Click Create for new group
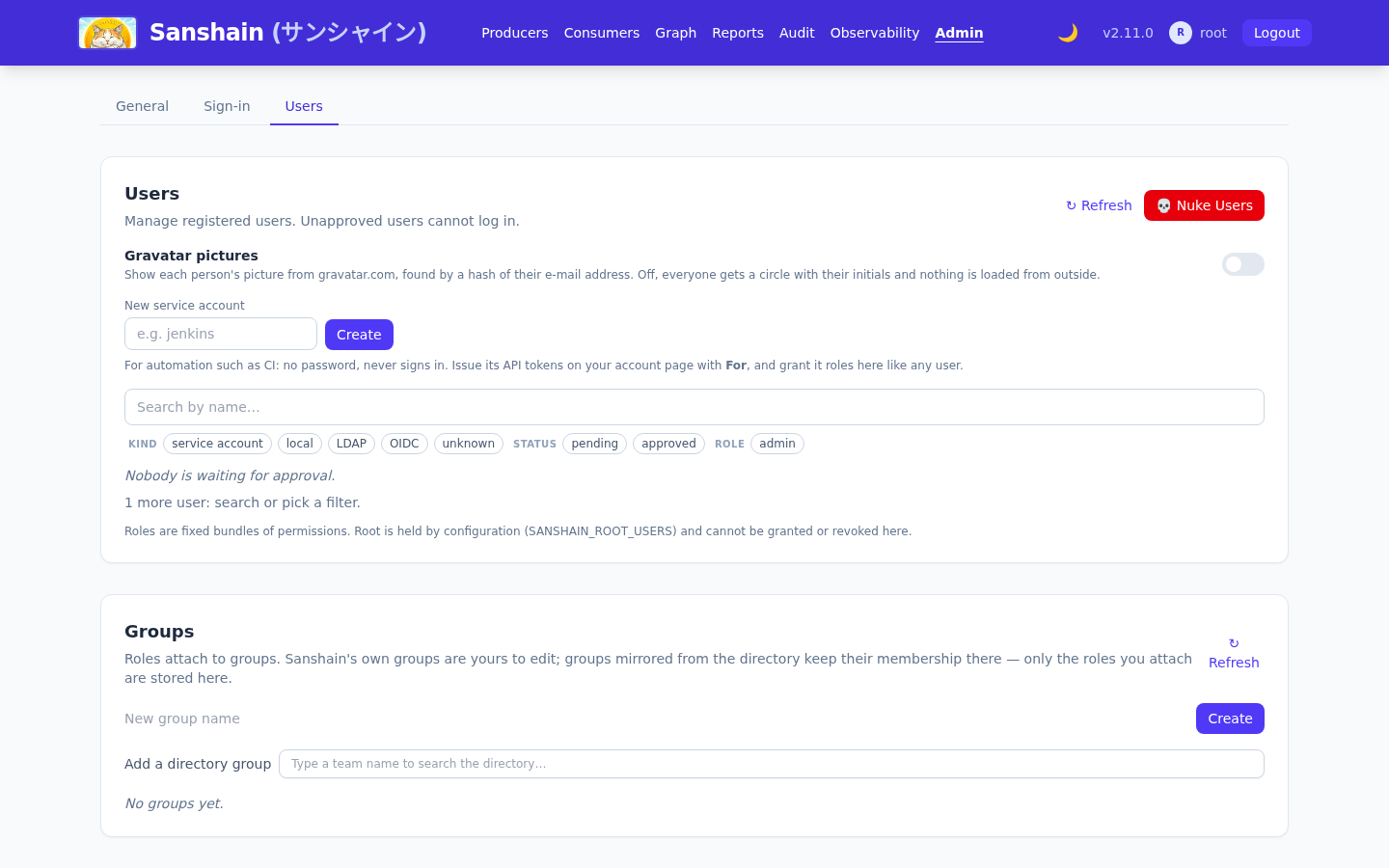This screenshot has width=1389, height=868. [1230, 719]
